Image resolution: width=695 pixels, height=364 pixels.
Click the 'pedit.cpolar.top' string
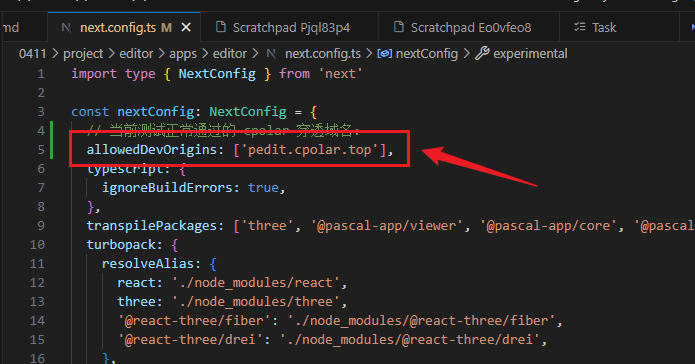point(309,150)
